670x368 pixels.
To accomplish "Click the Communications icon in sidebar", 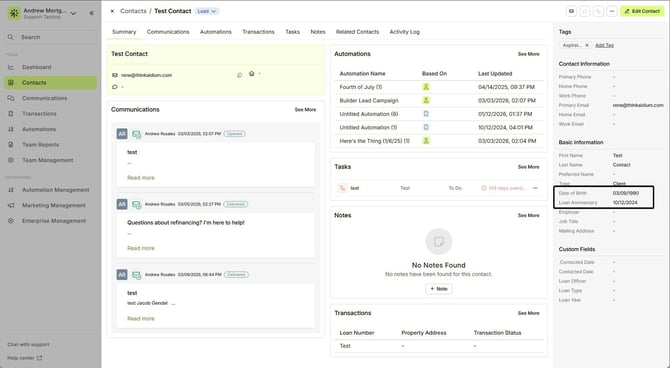I will click(11, 98).
